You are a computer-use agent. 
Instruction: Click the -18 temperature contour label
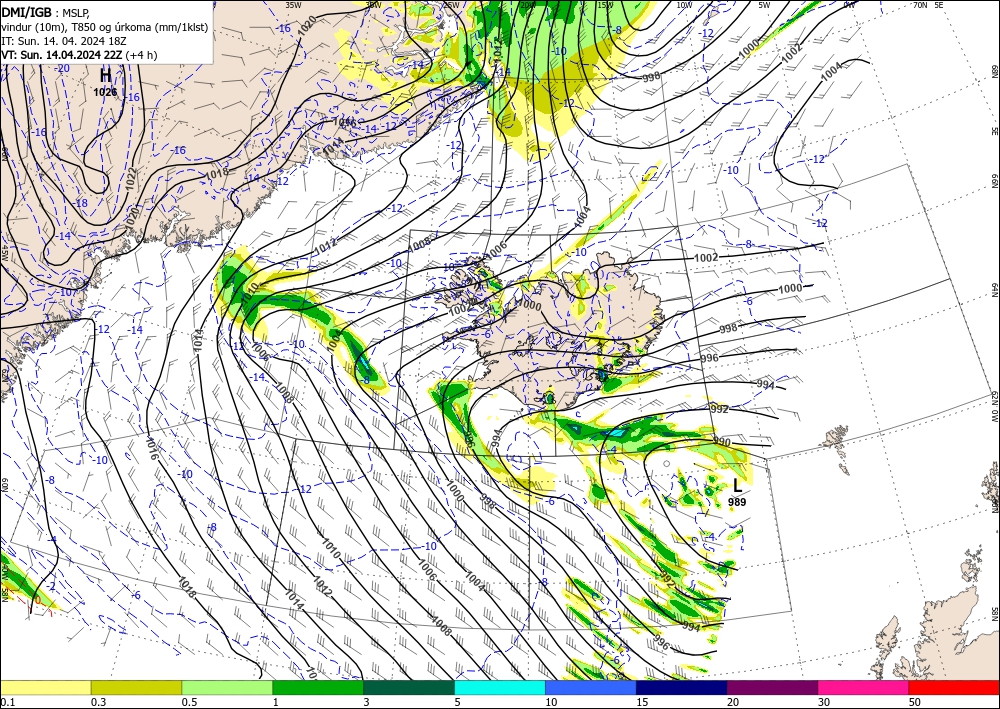80,203
